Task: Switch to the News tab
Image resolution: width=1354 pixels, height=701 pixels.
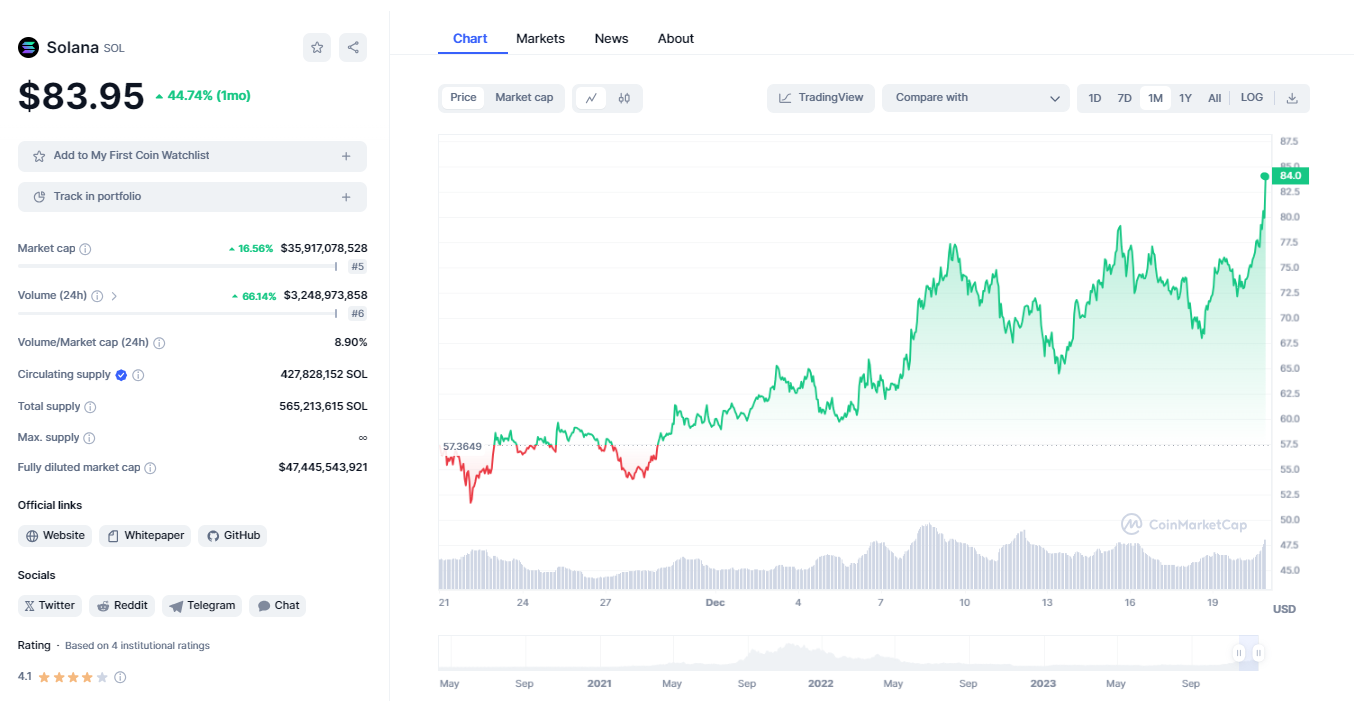Action: [x=611, y=39]
